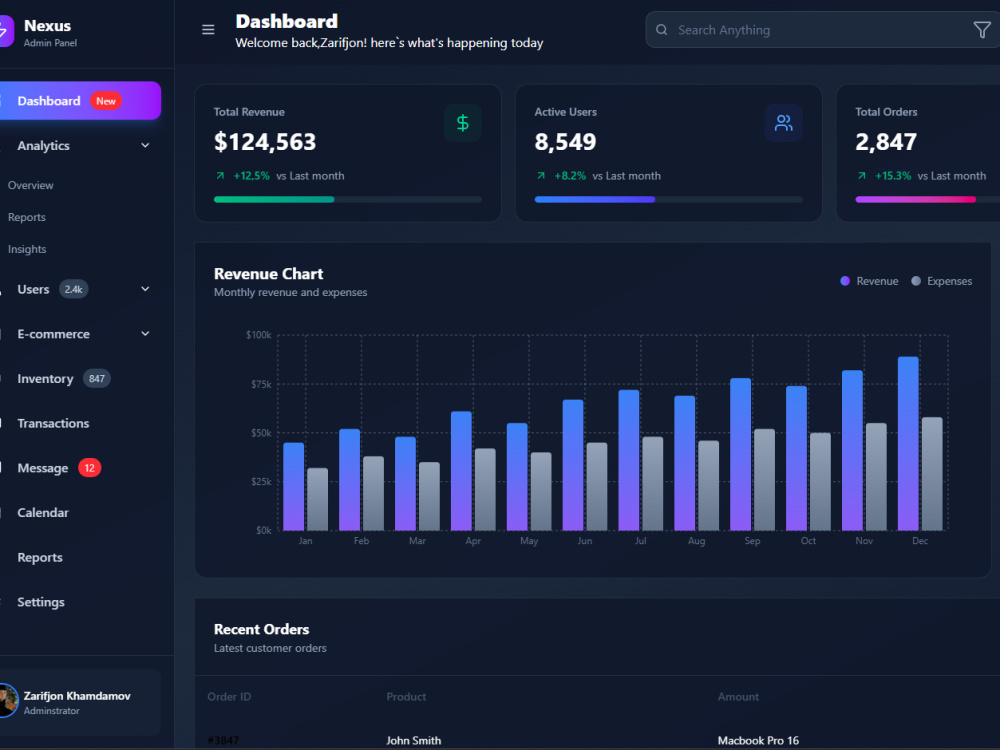The width and height of the screenshot is (1000, 750).
Task: Click the +15.3% growth figure
Action: pos(893,176)
